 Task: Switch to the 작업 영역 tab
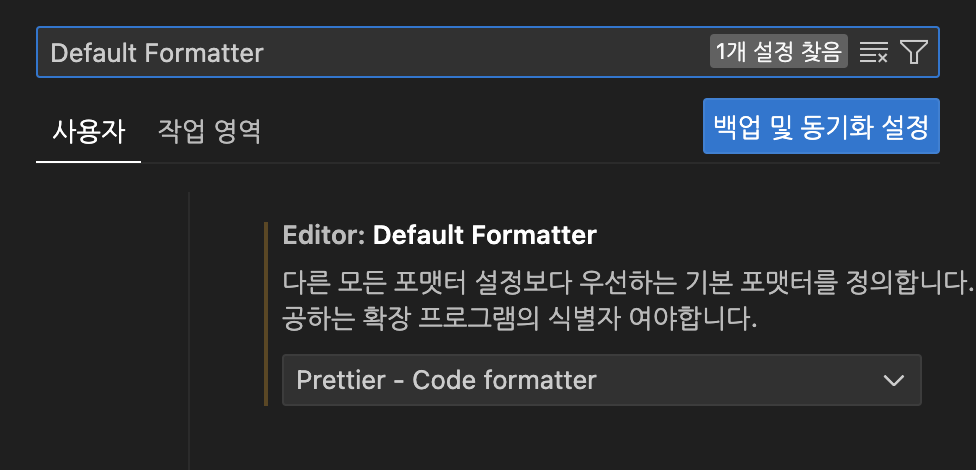click(210, 131)
